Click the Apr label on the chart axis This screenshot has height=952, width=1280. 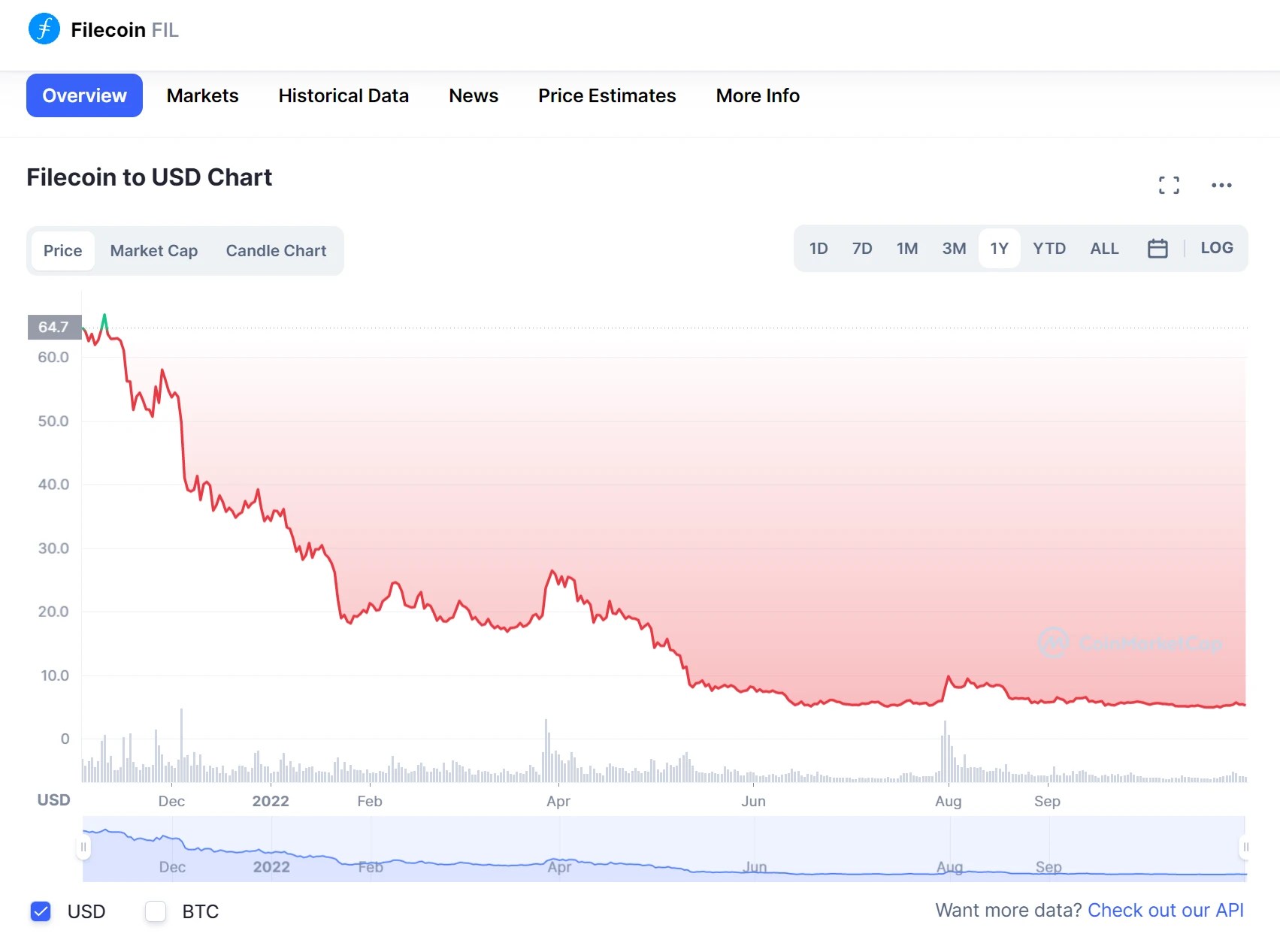[x=558, y=801]
